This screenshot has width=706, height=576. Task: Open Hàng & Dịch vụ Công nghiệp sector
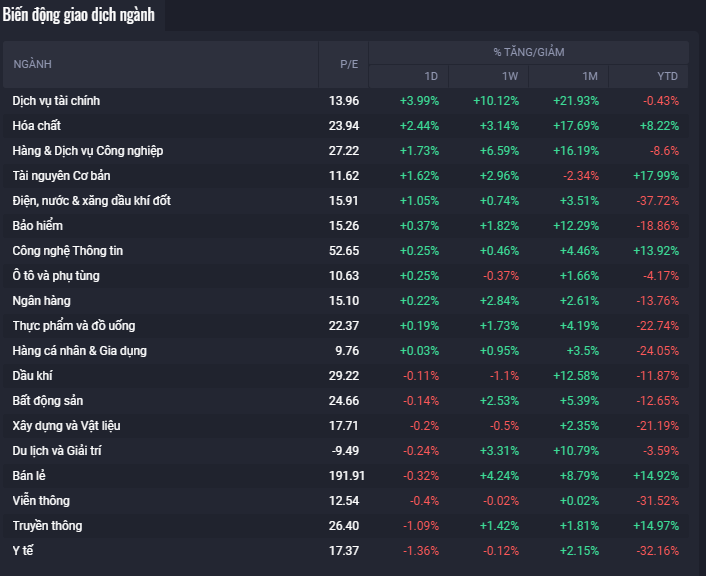click(88, 151)
